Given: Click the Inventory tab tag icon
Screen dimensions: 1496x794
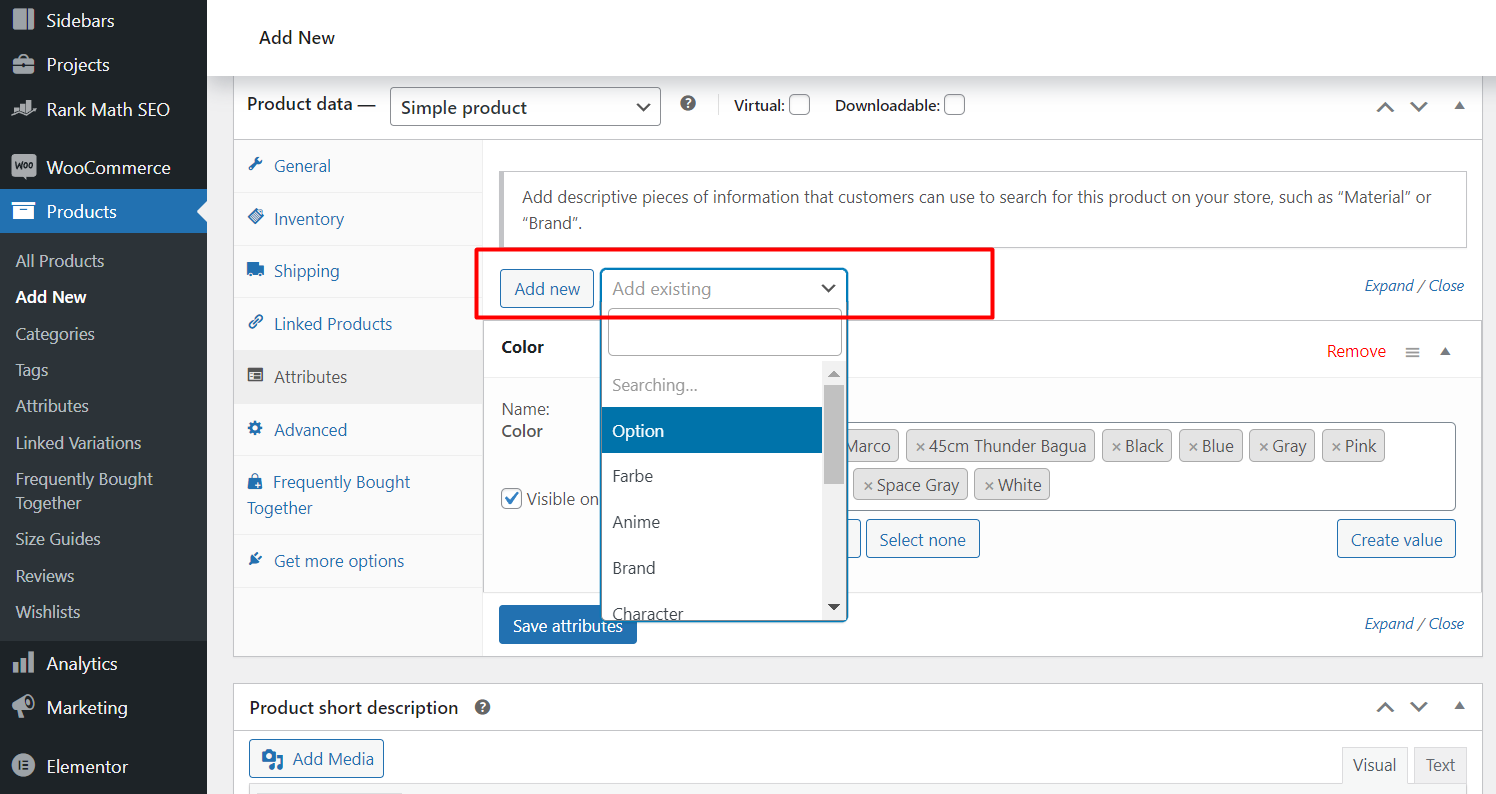Looking at the screenshot, I should click(255, 217).
